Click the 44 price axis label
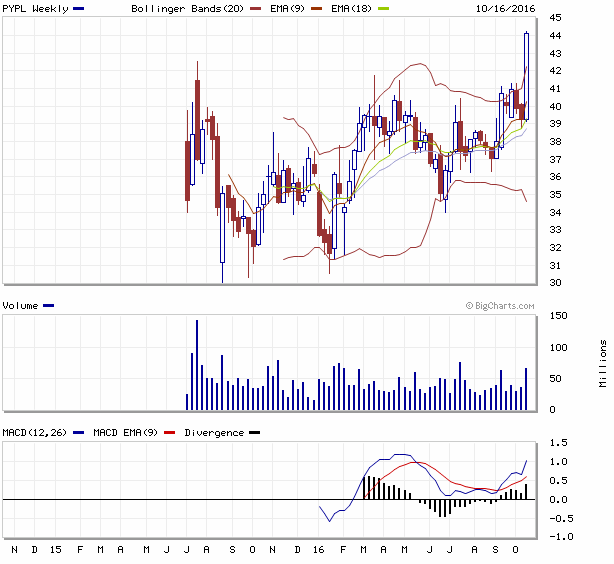The width and height of the screenshot is (614, 564). (x=555, y=36)
